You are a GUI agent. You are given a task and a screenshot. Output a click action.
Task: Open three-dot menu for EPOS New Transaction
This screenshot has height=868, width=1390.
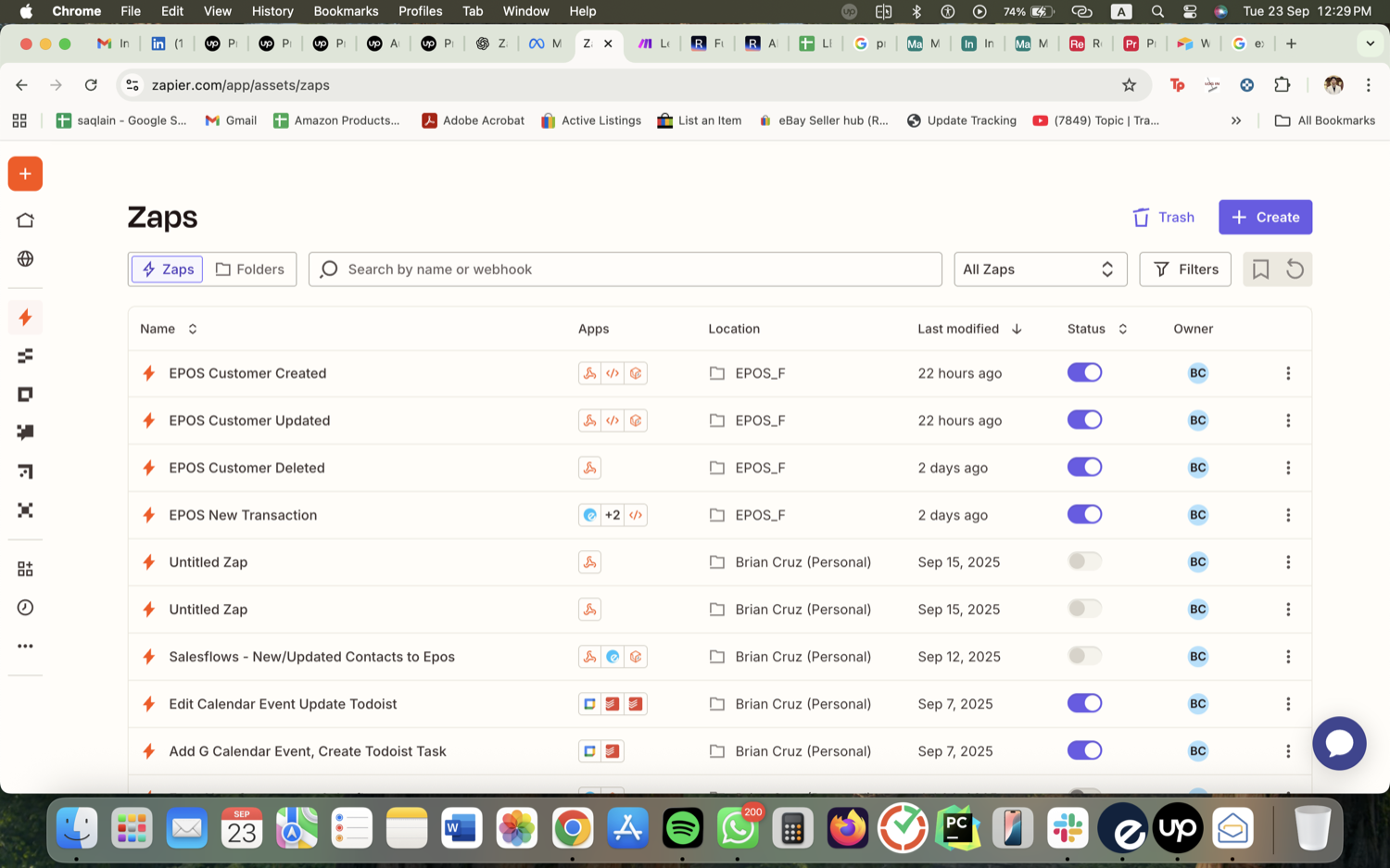coord(1288,515)
